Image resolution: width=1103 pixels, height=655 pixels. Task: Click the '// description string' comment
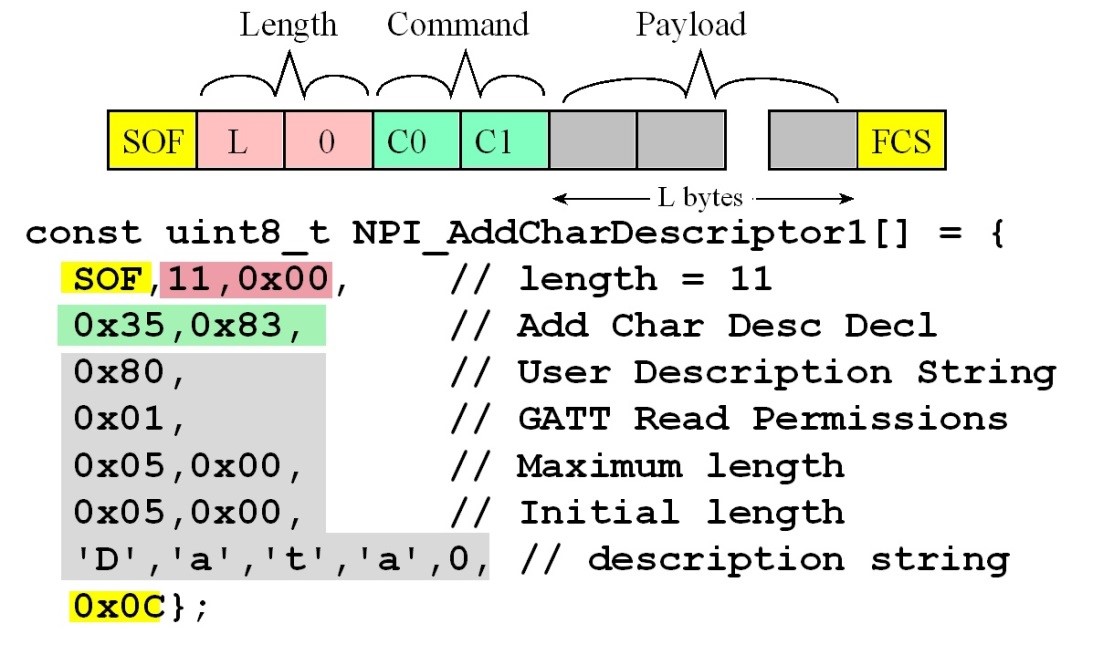tap(765, 560)
